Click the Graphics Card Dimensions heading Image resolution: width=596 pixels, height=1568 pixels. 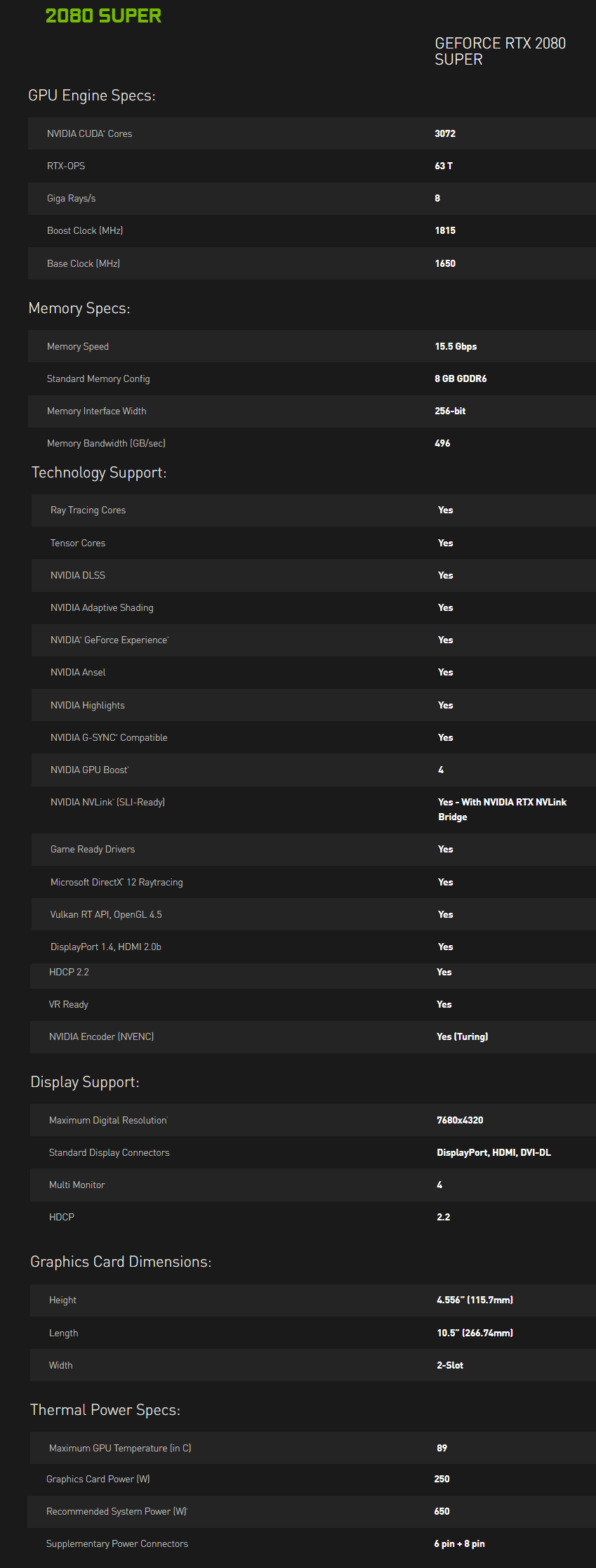(121, 1262)
